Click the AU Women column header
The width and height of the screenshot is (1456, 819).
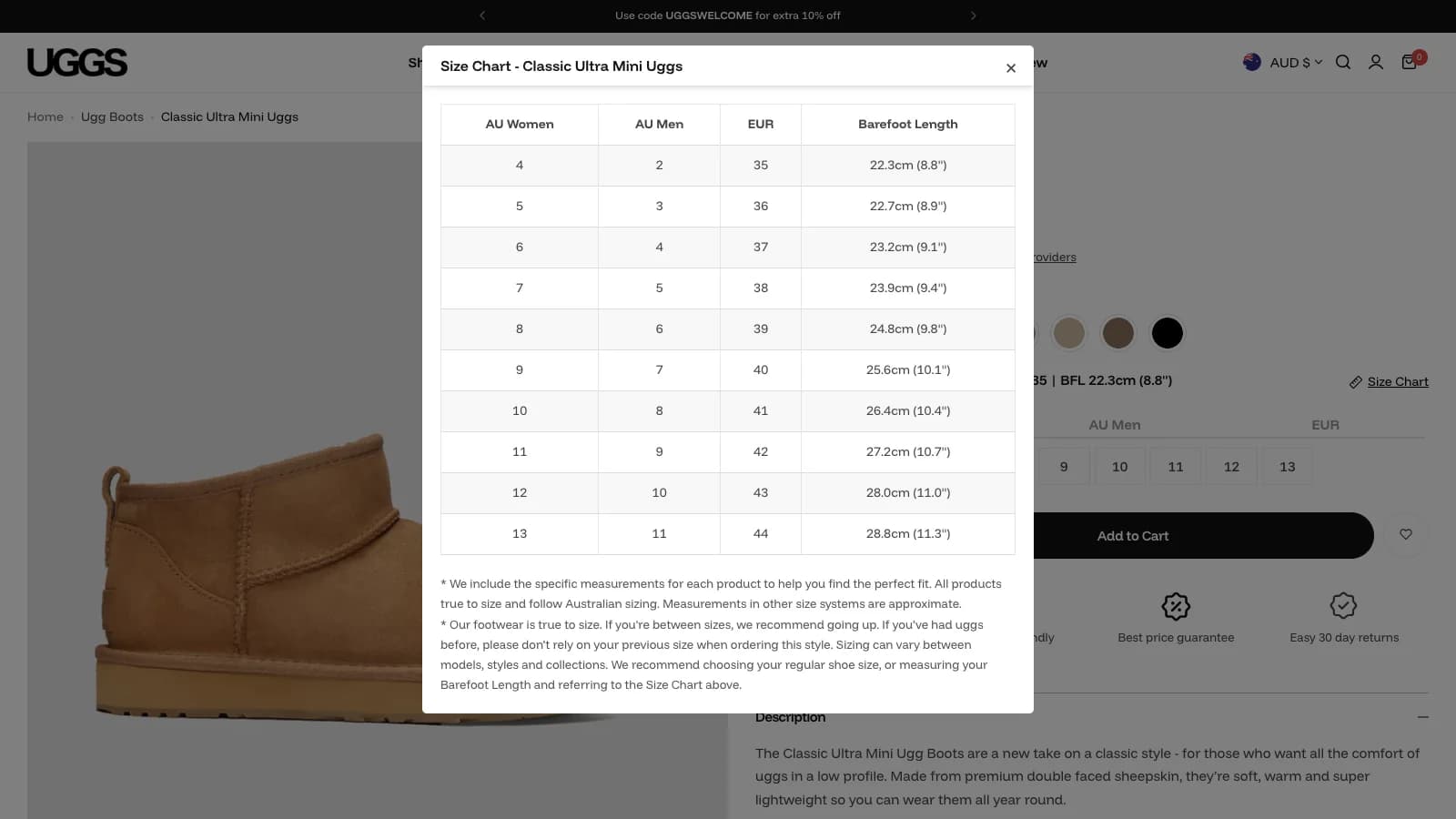point(520,124)
